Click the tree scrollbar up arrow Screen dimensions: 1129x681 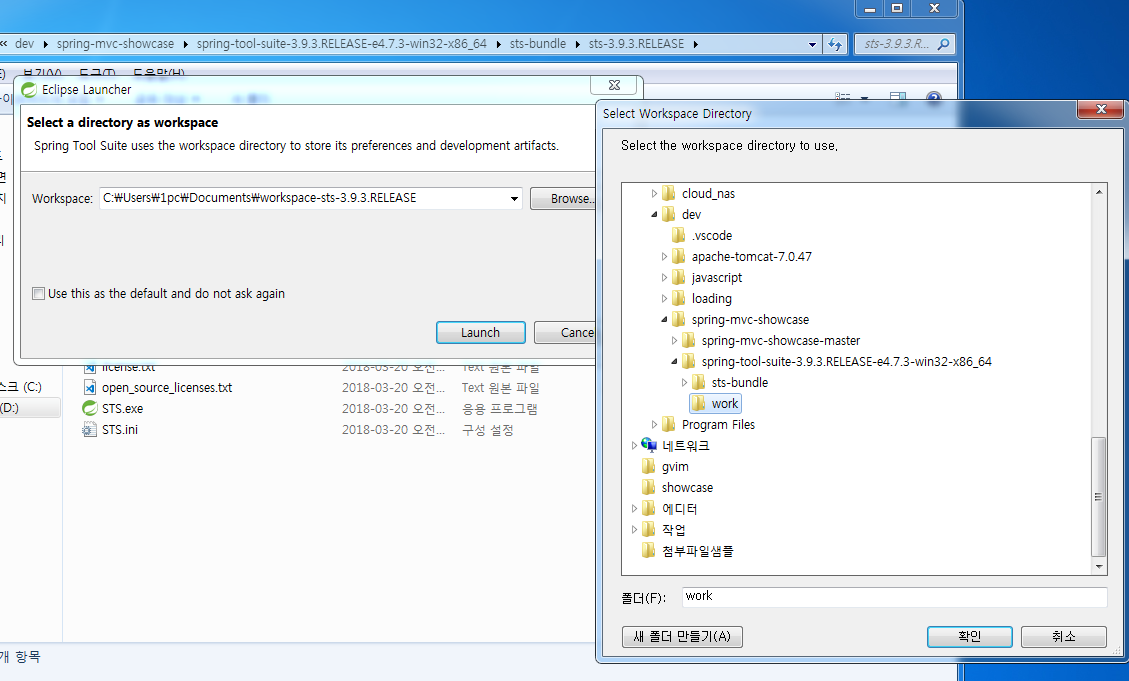pyautogui.click(x=1099, y=191)
